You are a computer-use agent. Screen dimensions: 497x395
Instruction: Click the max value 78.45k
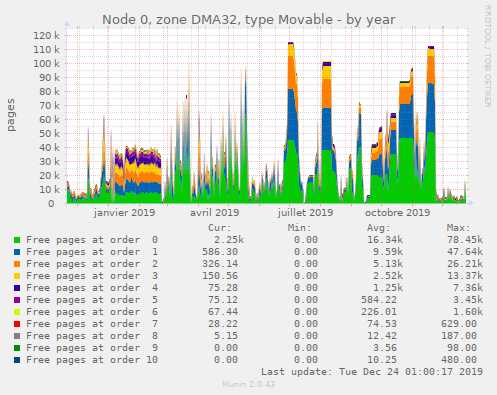[465, 240]
